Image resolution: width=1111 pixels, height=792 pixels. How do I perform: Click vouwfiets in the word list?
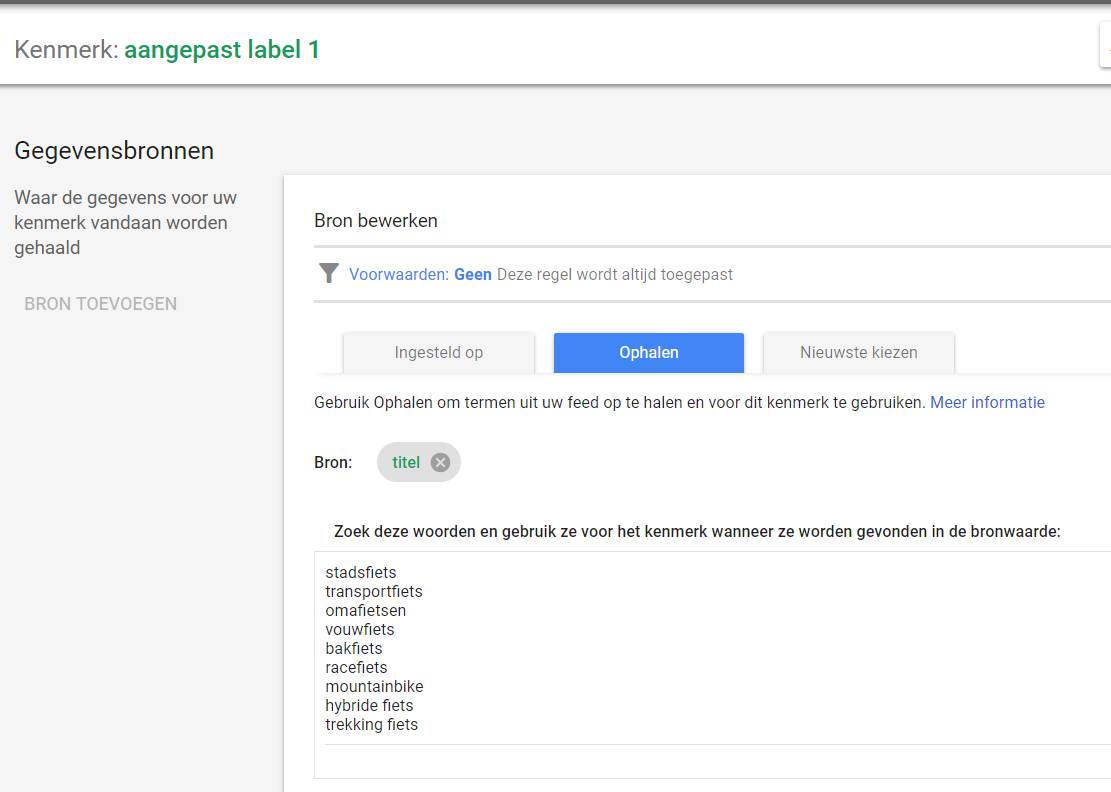tap(359, 630)
